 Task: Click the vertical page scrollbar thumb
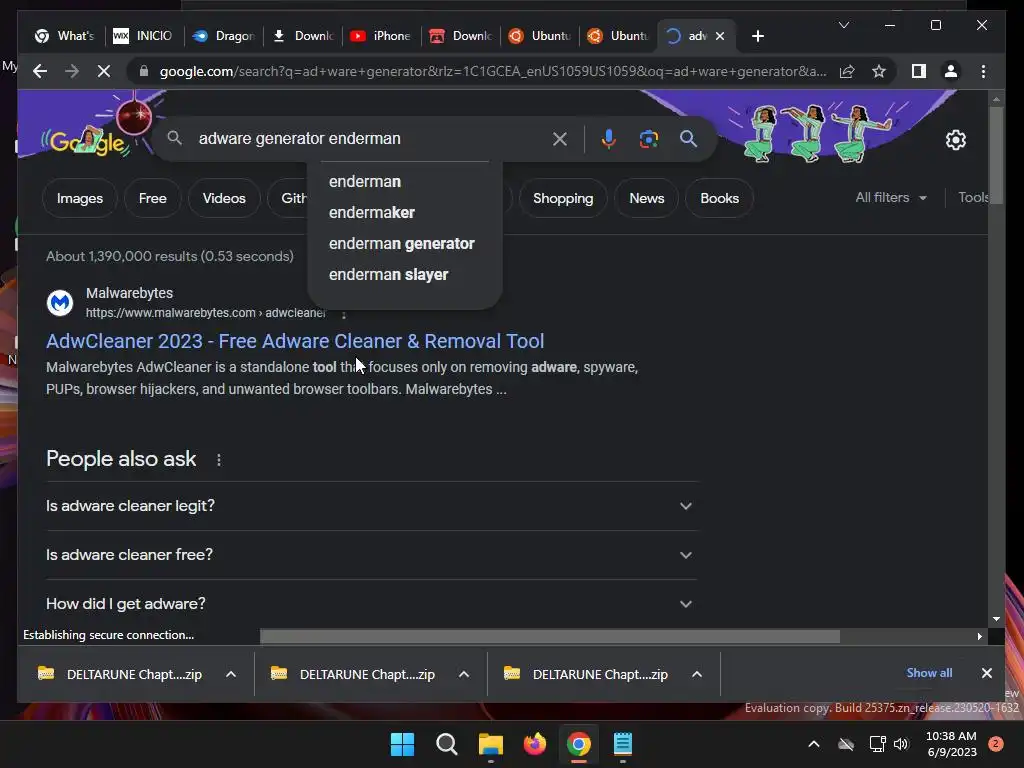pyautogui.click(x=996, y=155)
